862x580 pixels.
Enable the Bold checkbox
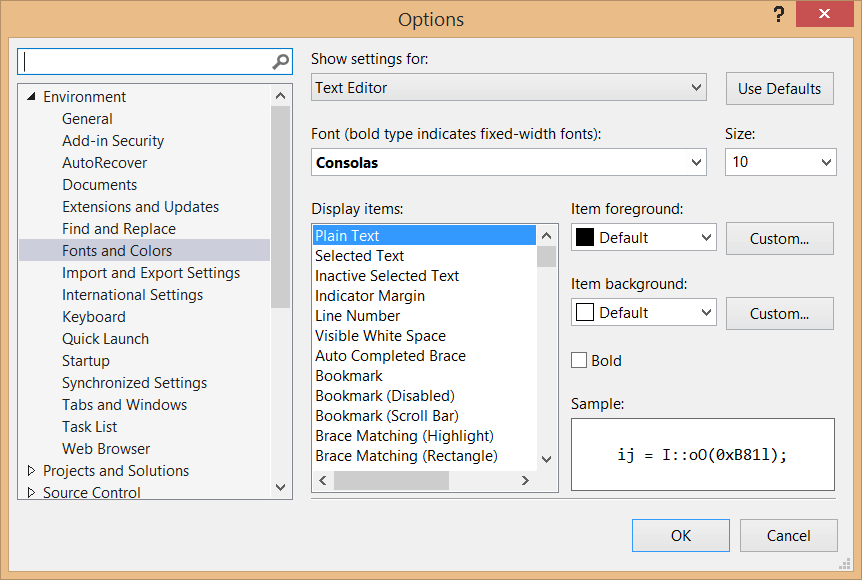pos(579,361)
